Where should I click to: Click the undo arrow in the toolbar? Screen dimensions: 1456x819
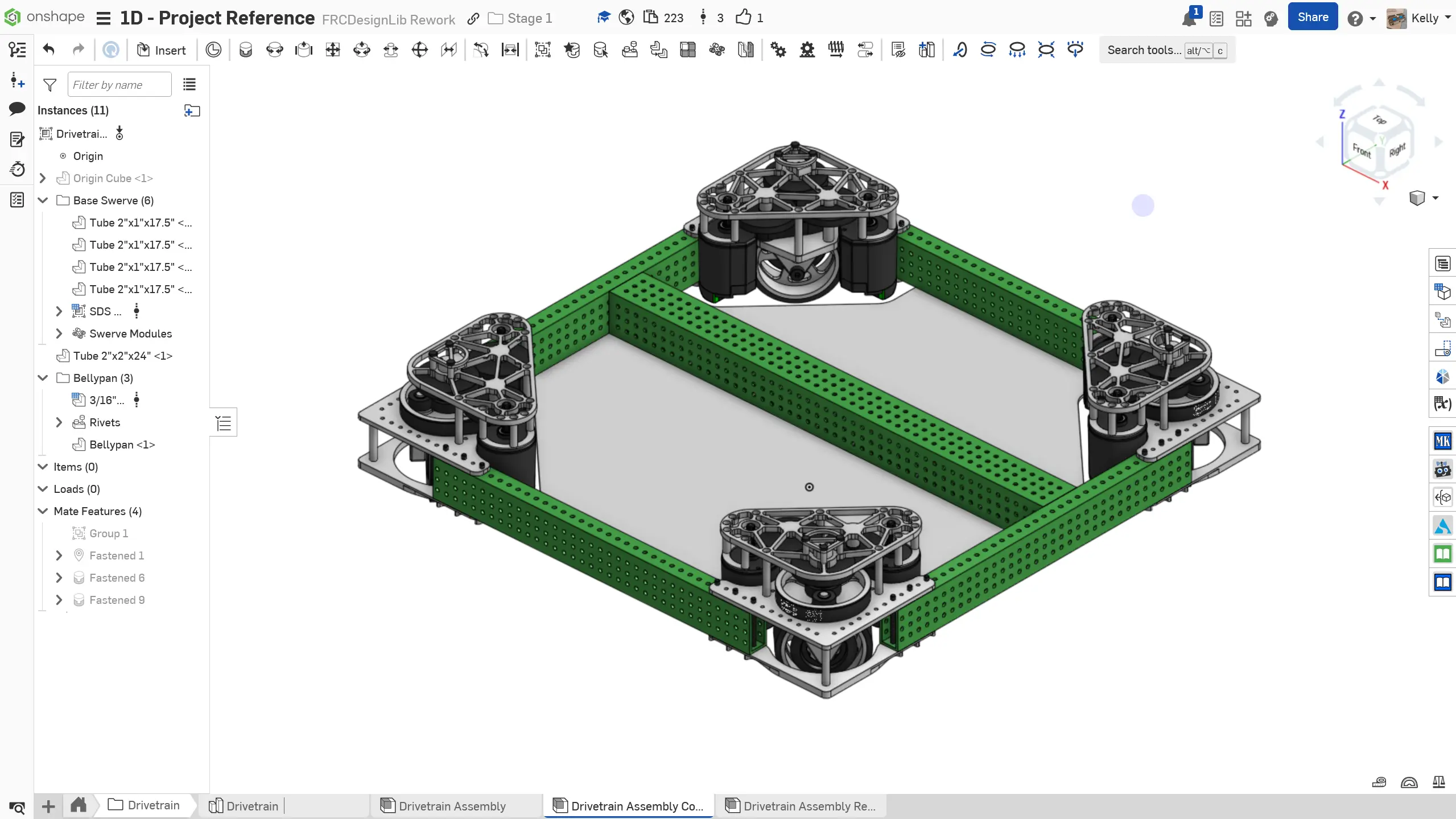pyautogui.click(x=49, y=50)
